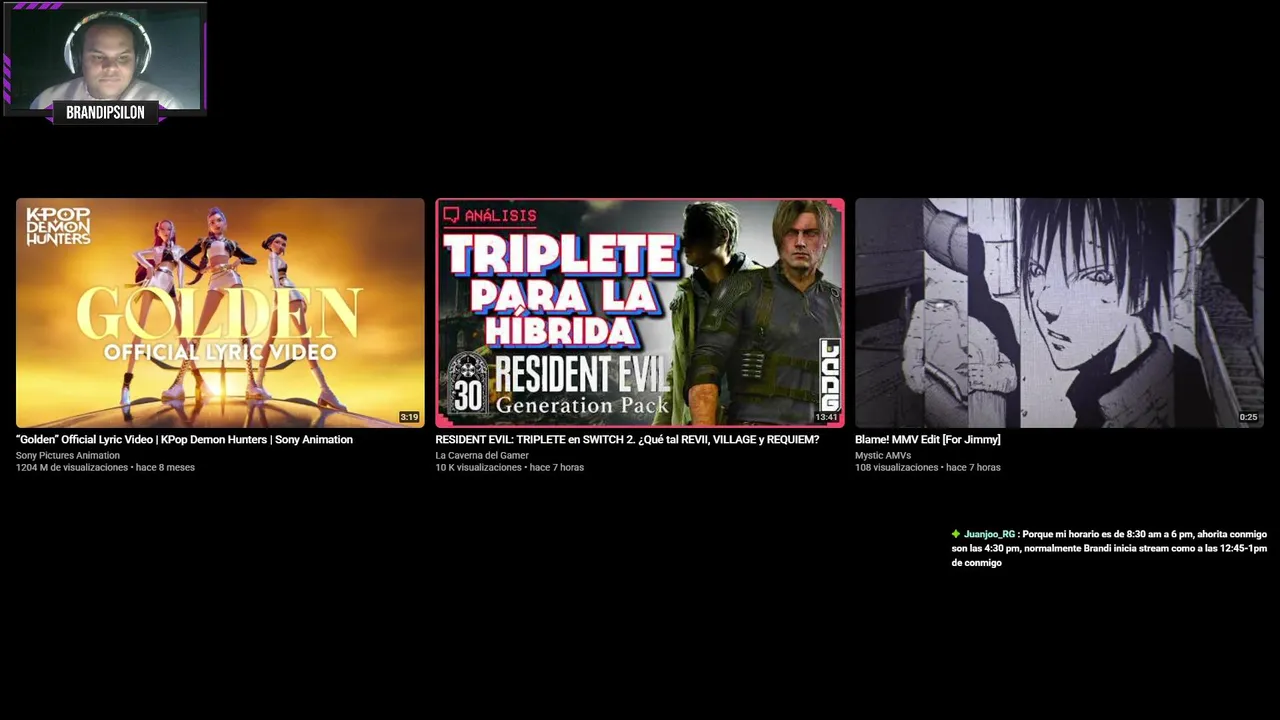Click the BRANDIPSILON webcam name label
This screenshot has width=1280, height=720.
tap(105, 113)
